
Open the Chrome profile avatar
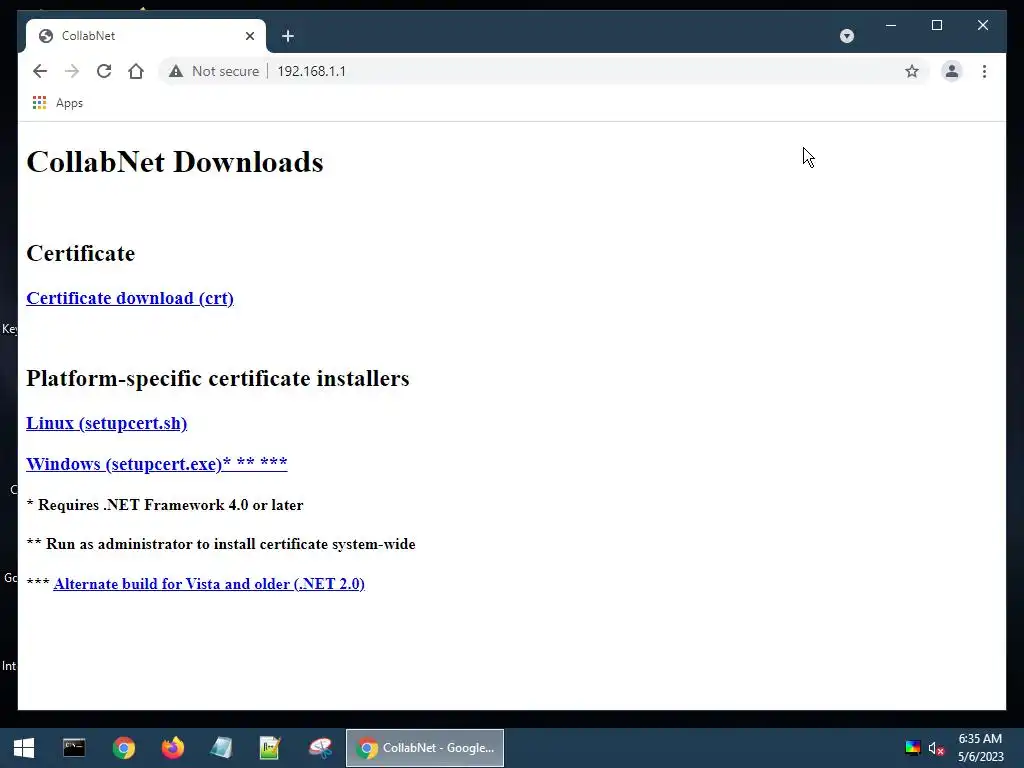pos(952,71)
